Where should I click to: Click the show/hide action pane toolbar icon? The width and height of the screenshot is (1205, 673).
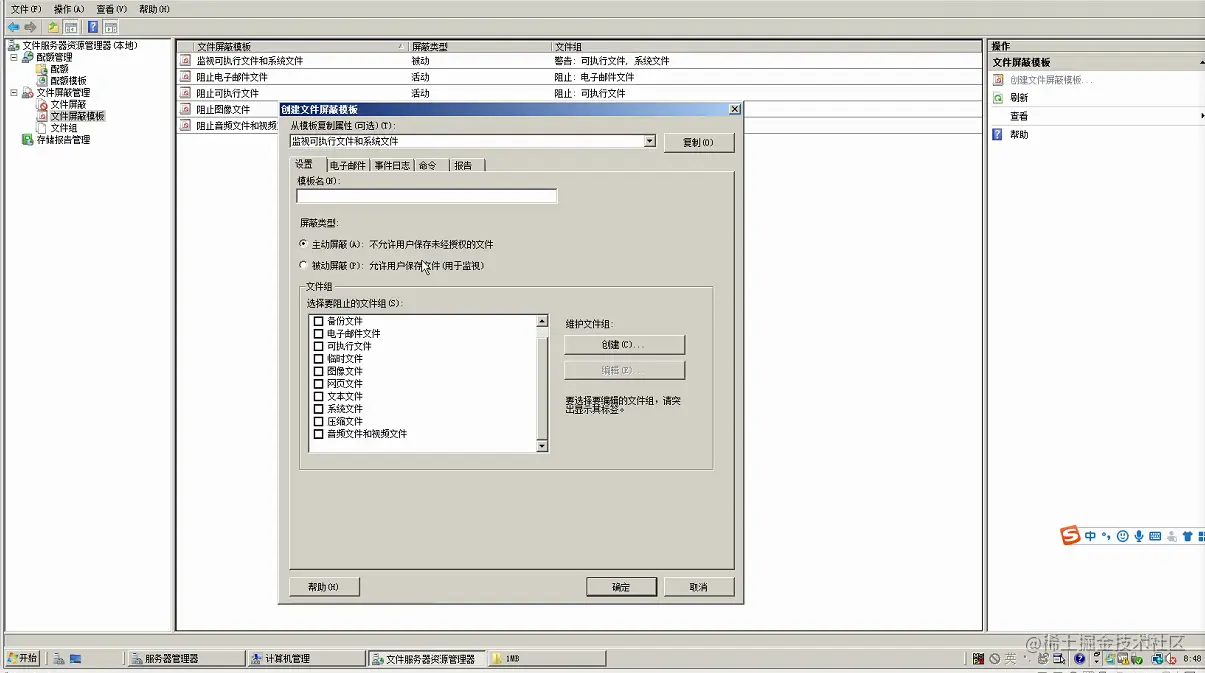(x=110, y=27)
